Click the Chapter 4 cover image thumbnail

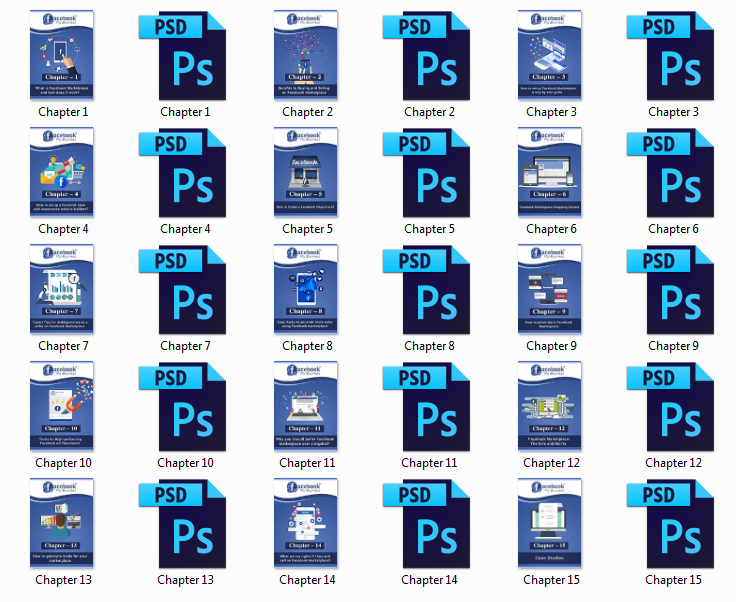tap(61, 172)
